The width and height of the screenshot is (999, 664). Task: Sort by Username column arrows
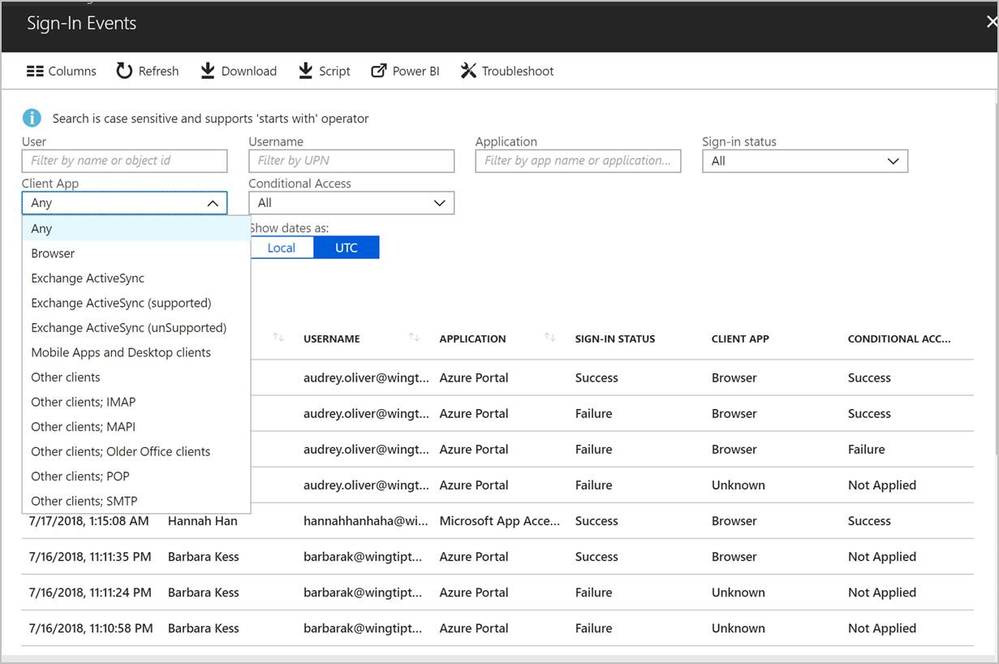(414, 338)
